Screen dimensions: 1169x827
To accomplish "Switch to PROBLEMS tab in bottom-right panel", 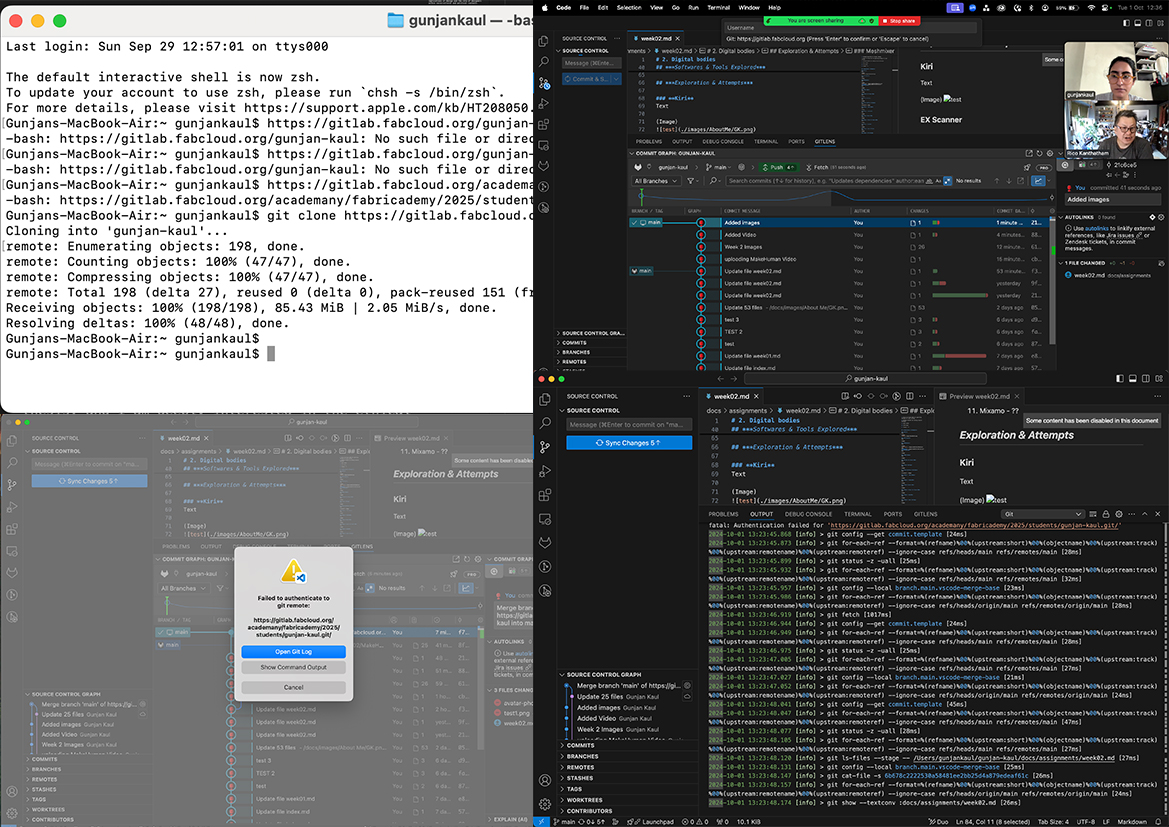I will tap(723, 514).
